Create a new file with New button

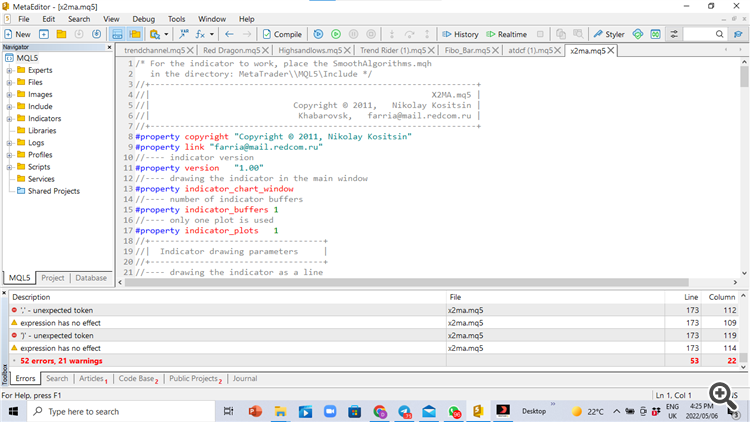(17, 34)
